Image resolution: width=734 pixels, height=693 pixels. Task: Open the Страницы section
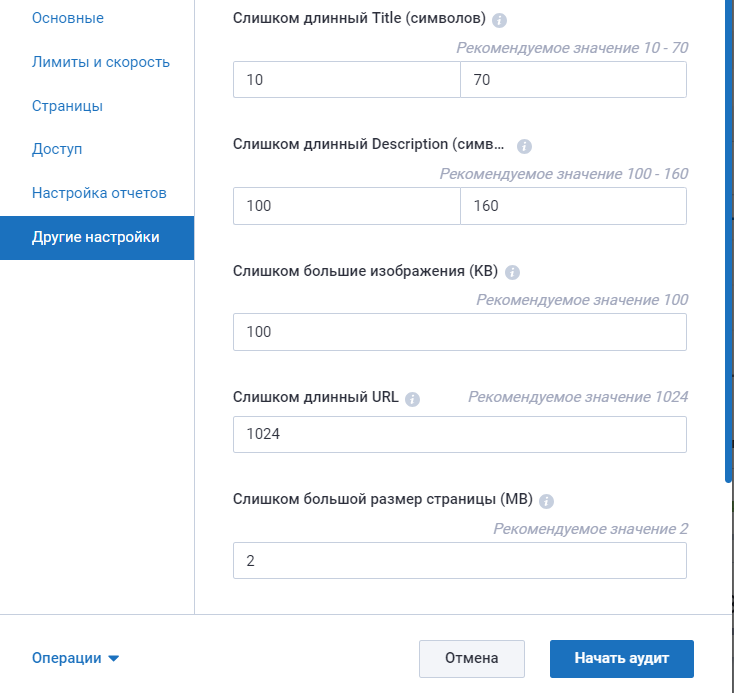tap(67, 106)
